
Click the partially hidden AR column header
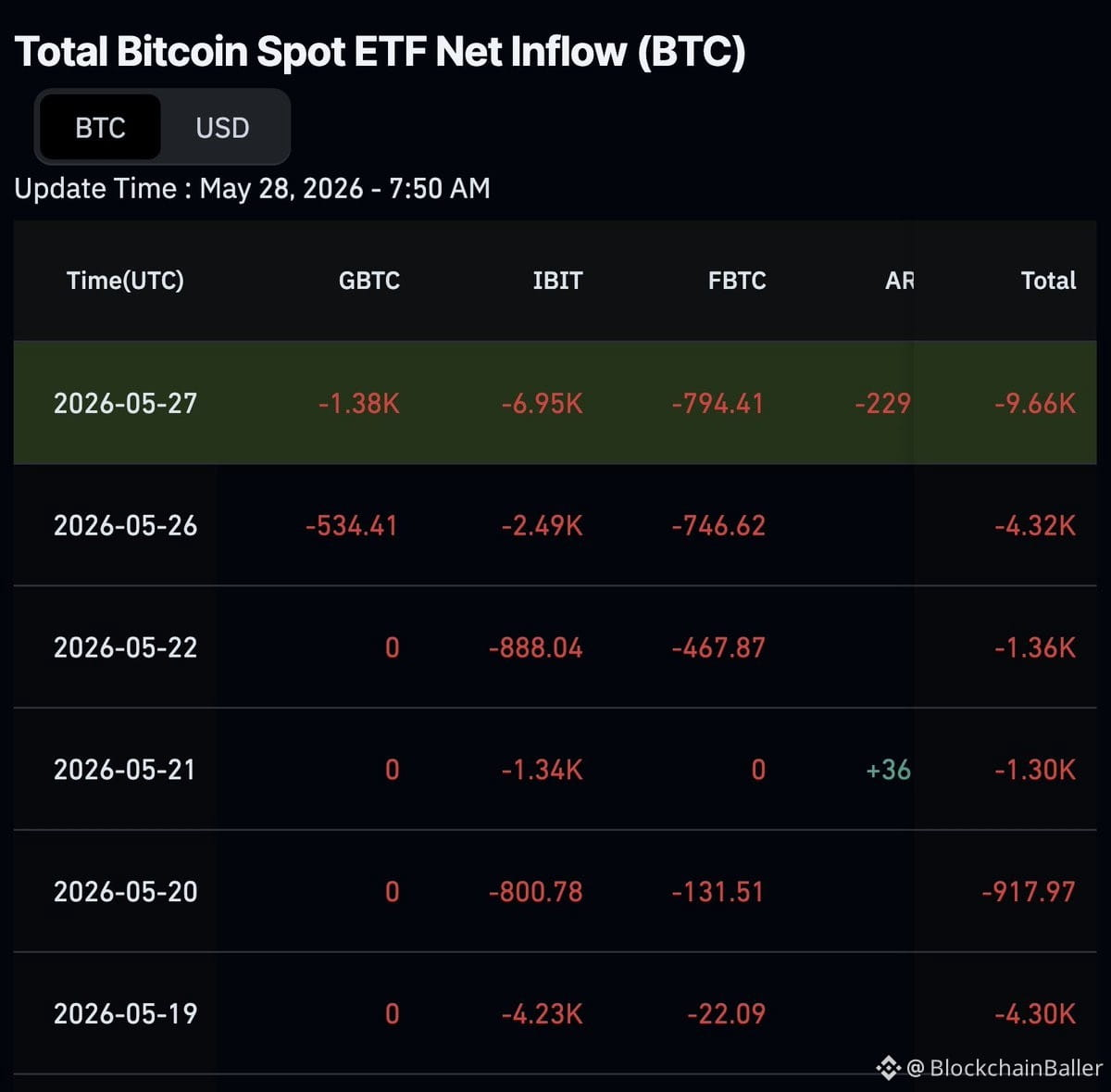click(899, 281)
